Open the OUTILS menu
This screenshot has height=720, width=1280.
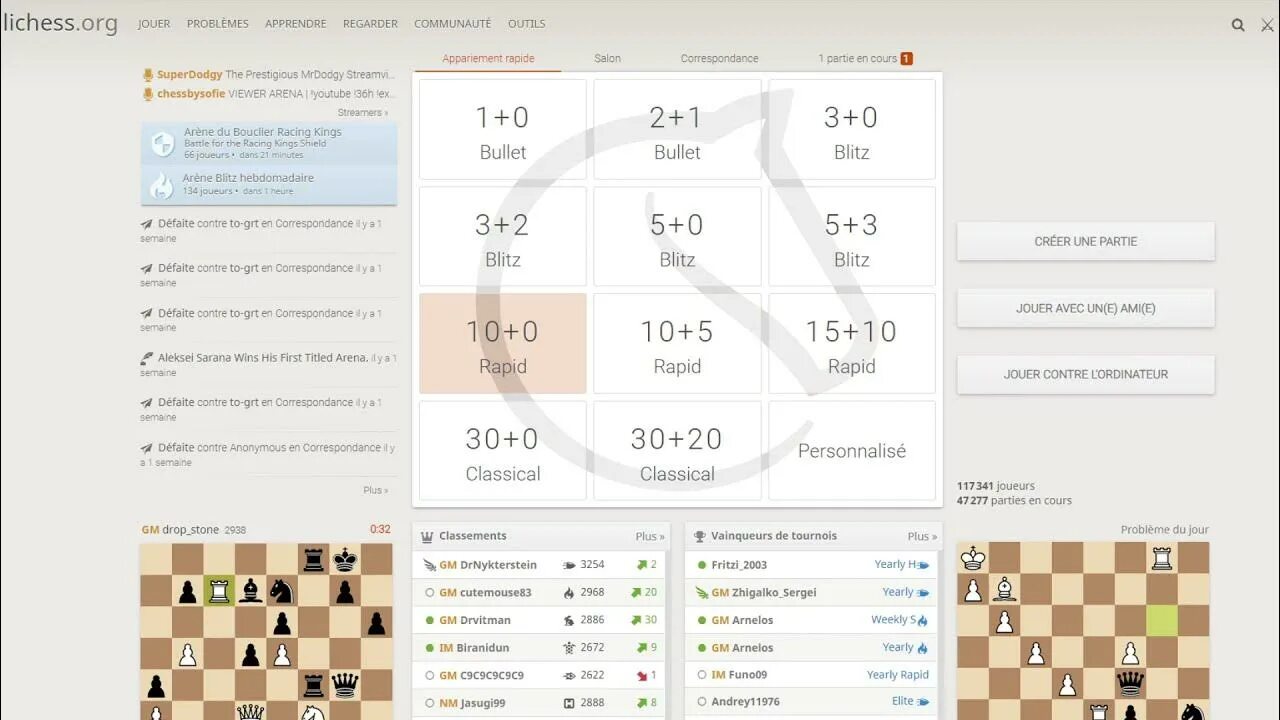(x=527, y=24)
